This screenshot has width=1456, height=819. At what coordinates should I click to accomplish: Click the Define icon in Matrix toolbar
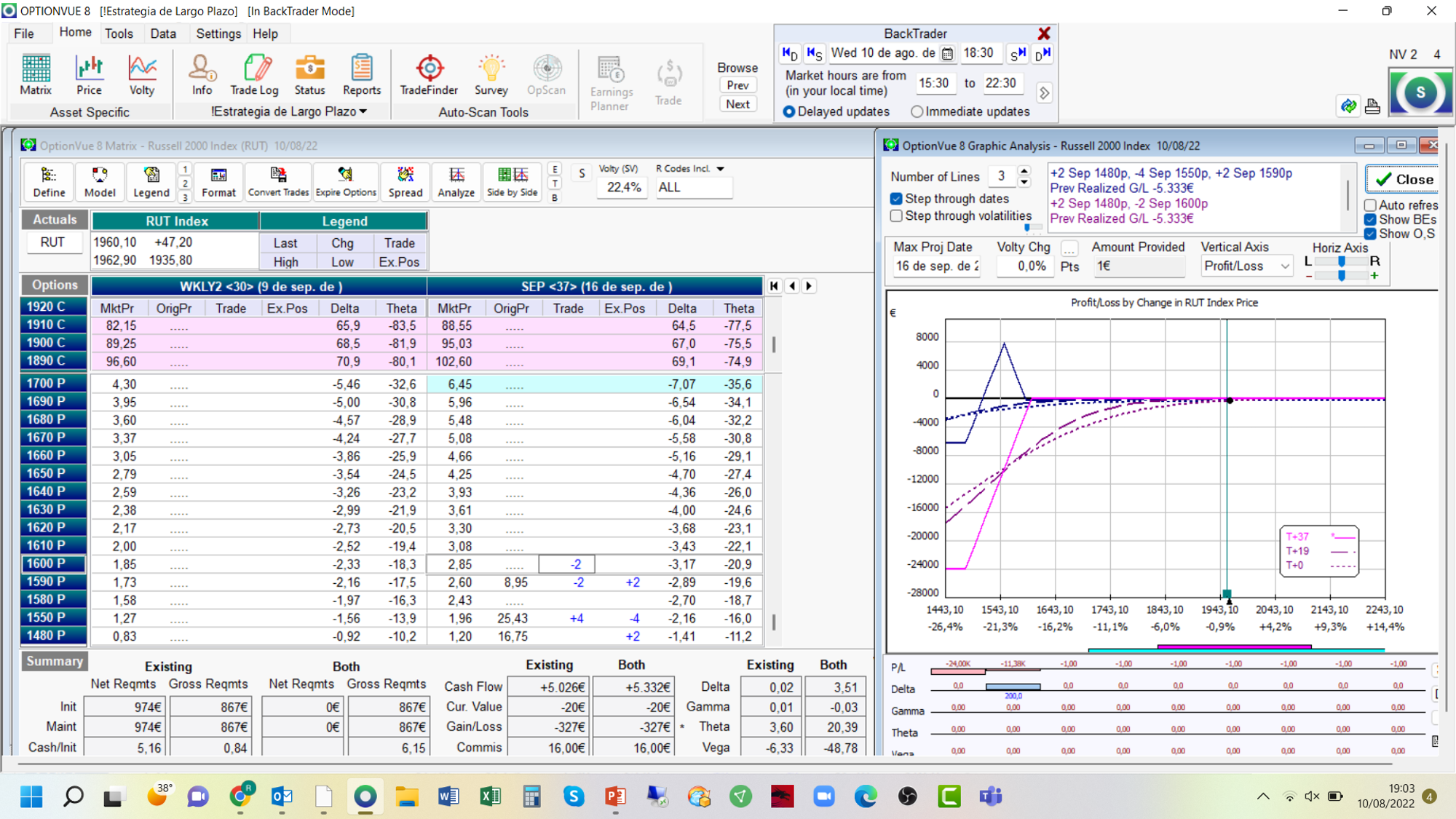pos(49,182)
